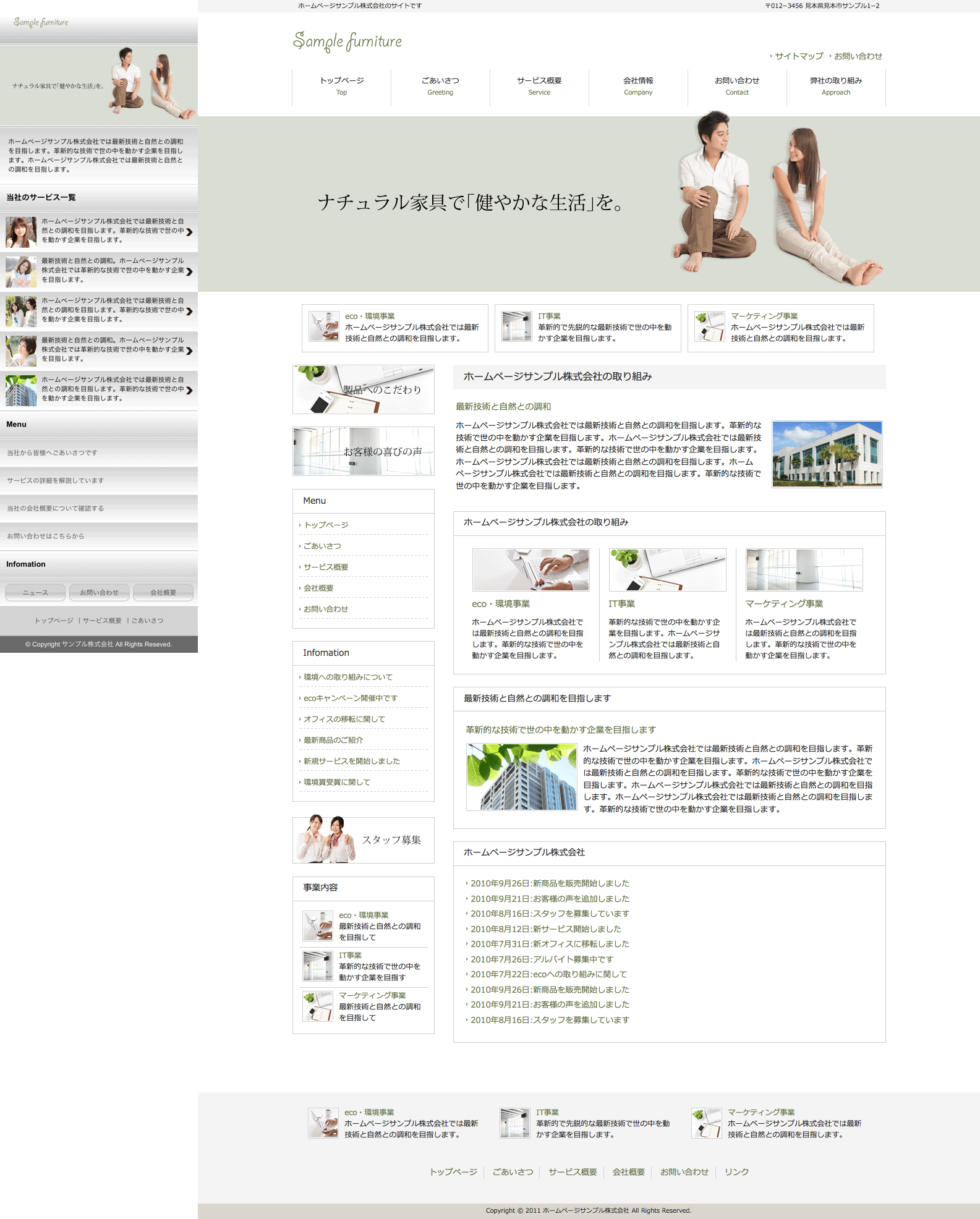Open the 製品へのこだわり banner image

tap(364, 389)
